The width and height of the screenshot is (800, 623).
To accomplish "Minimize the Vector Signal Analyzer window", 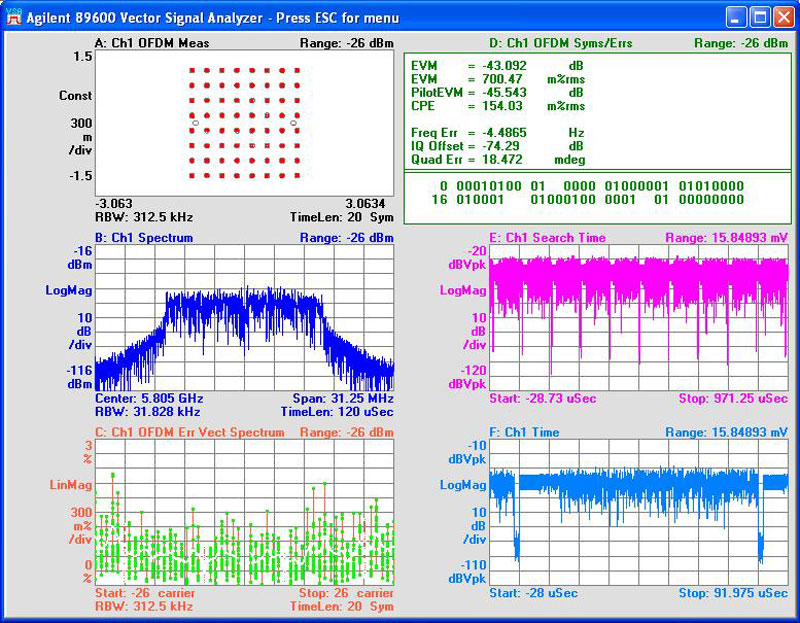I will click(737, 17).
